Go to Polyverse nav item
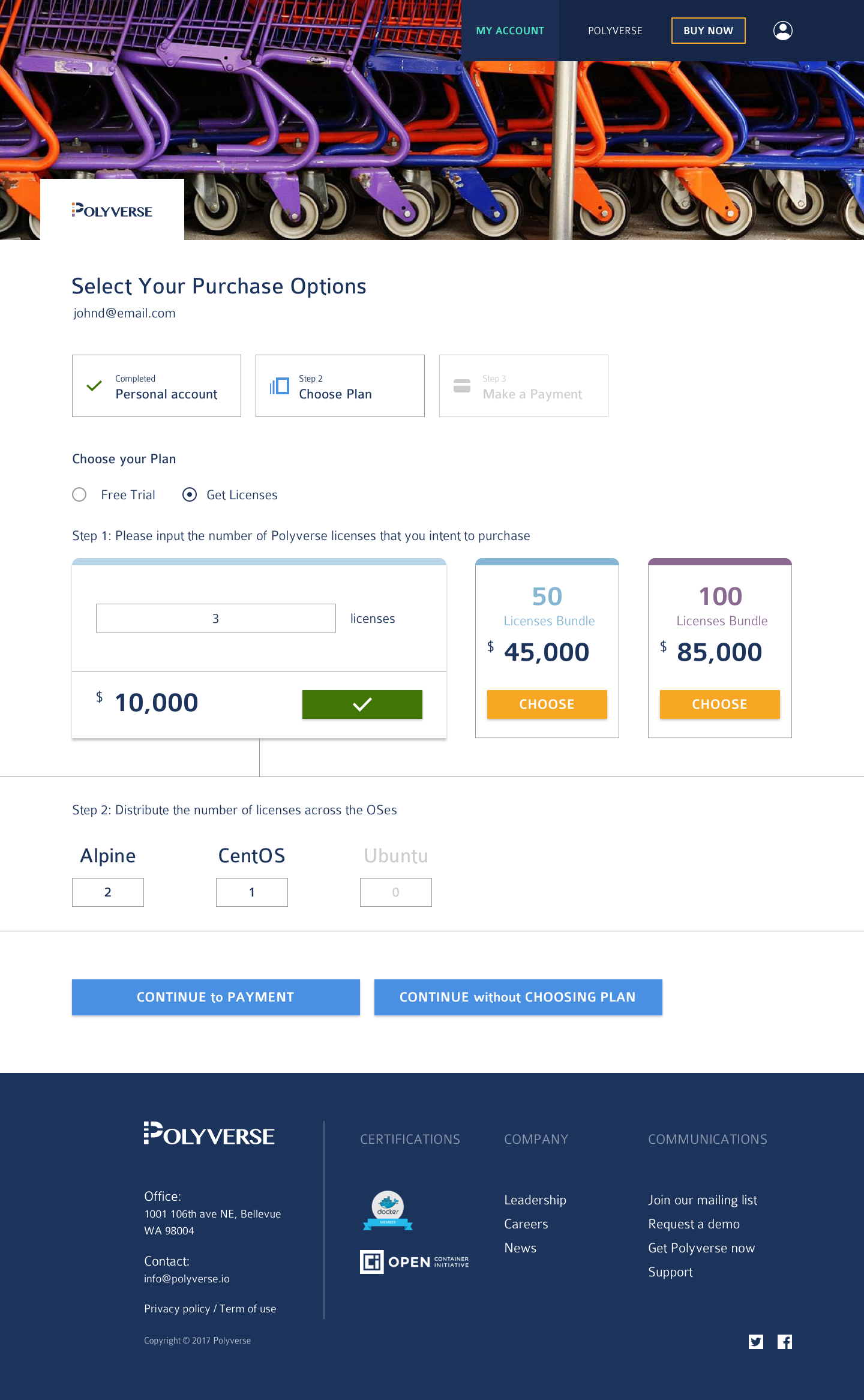The image size is (864, 1400). tap(615, 31)
